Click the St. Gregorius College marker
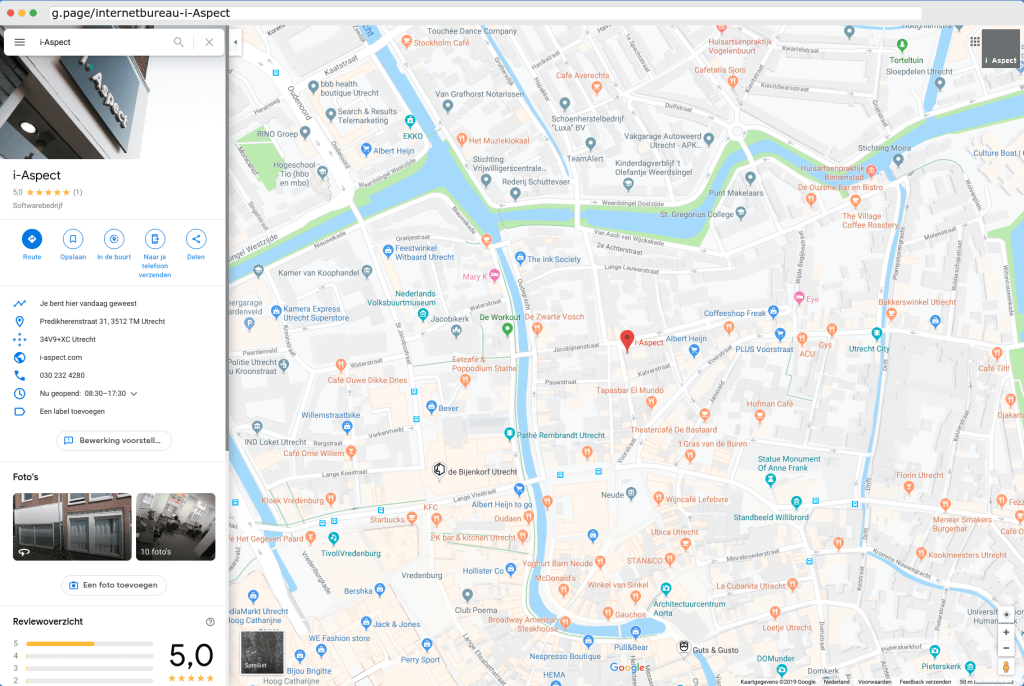1024x686 pixels. (x=740, y=213)
